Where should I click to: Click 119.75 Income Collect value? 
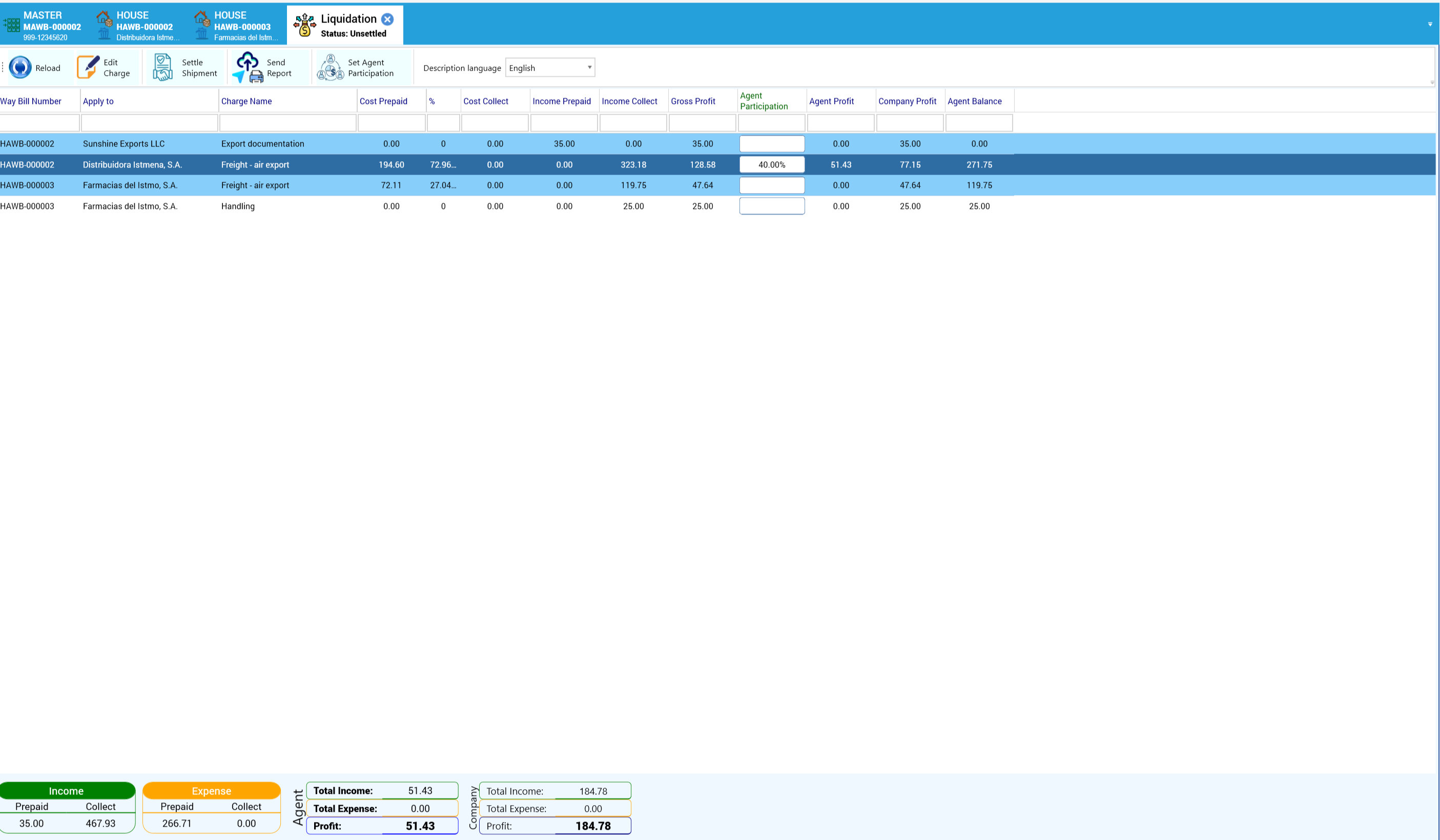point(633,185)
